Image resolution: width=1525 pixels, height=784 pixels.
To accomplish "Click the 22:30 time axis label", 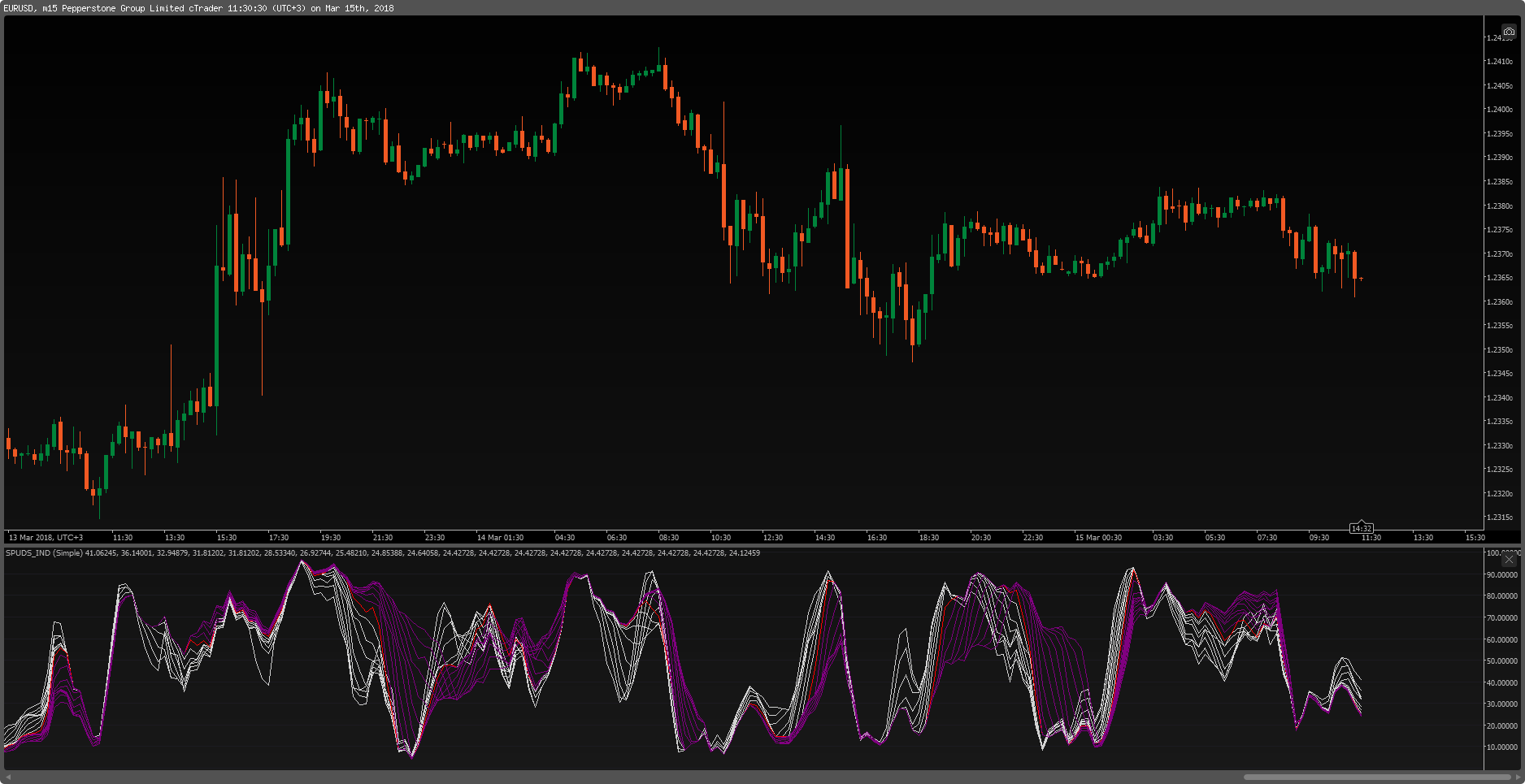I will pos(1033,538).
